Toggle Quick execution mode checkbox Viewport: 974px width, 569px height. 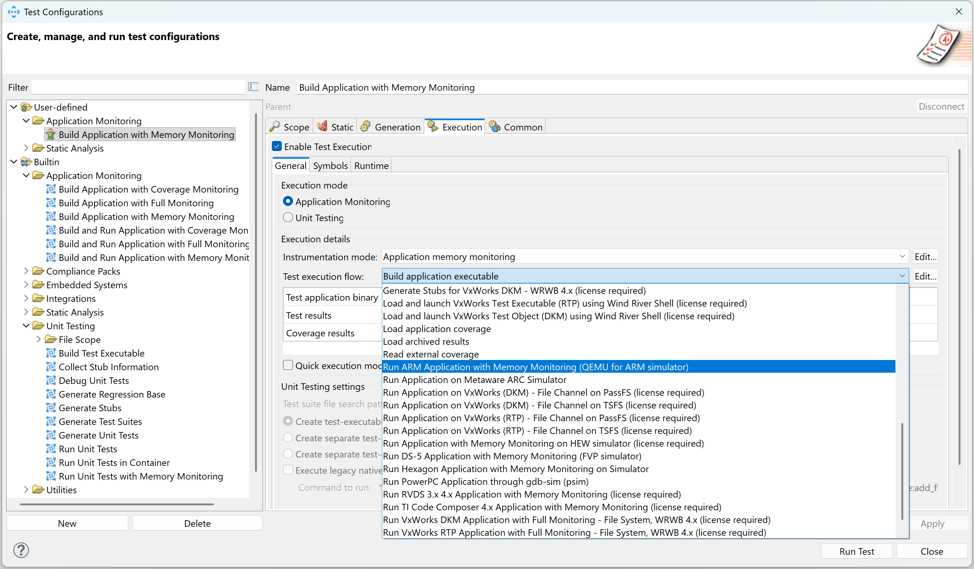(x=288, y=365)
